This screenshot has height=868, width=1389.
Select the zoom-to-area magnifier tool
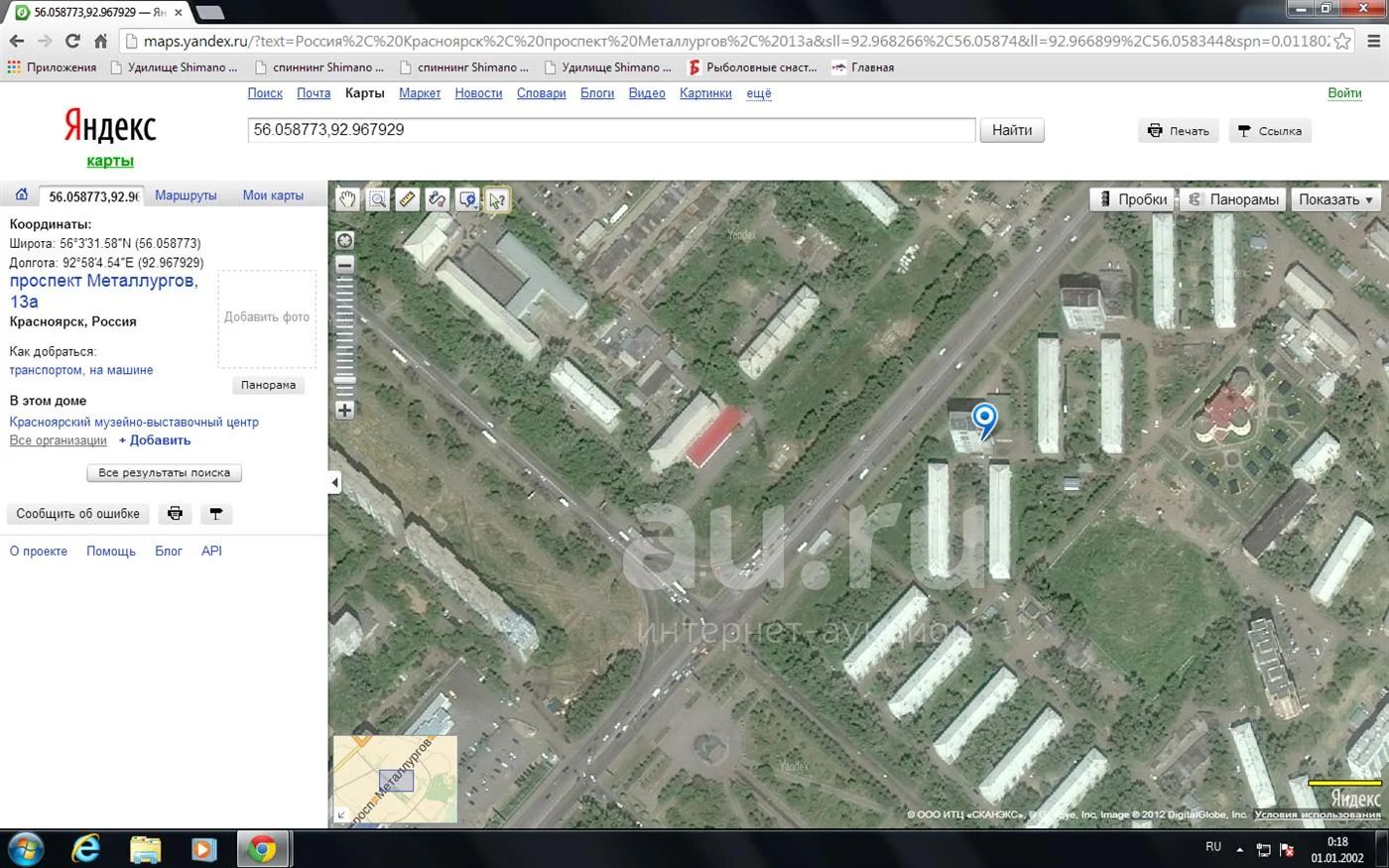(x=378, y=199)
